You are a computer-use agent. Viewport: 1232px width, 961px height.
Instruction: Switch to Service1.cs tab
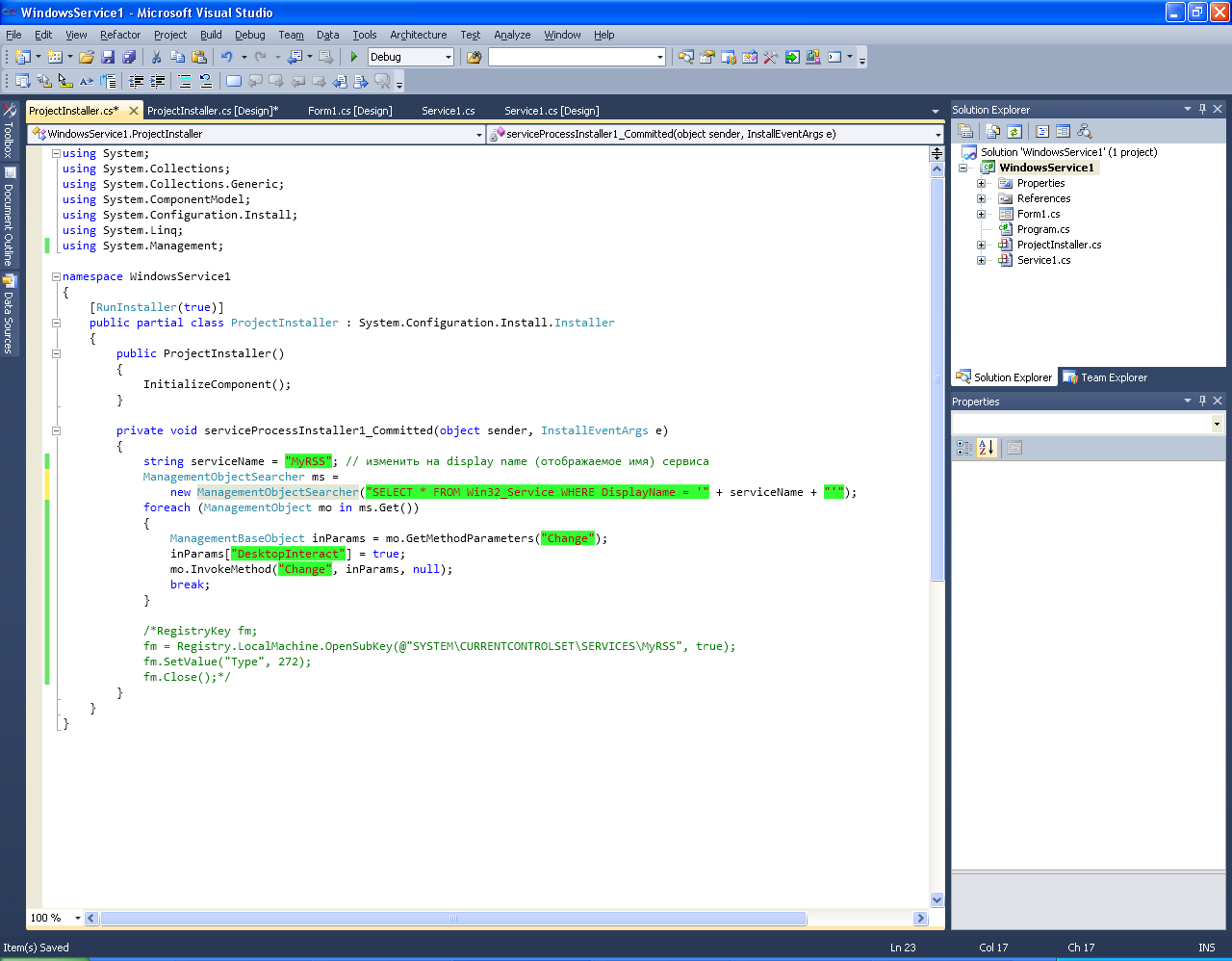(449, 111)
